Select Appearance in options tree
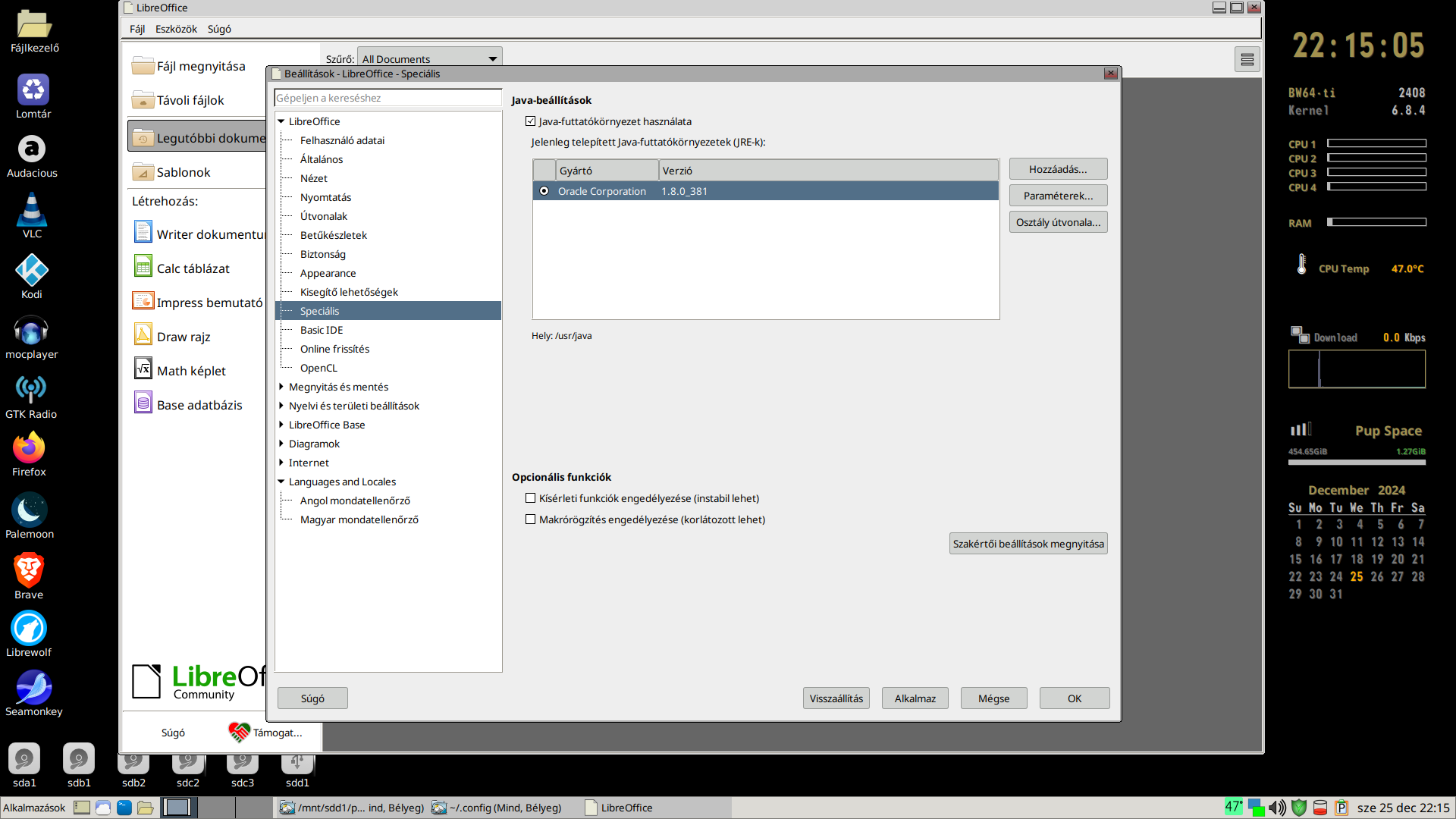 [328, 273]
